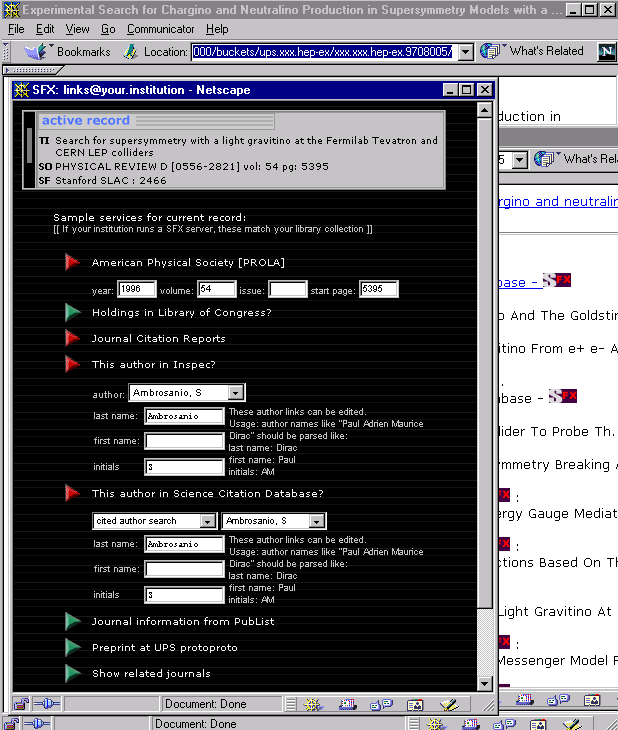Click Preprint at UPS protoproto link
The width and height of the screenshot is (618, 730).
165,648
